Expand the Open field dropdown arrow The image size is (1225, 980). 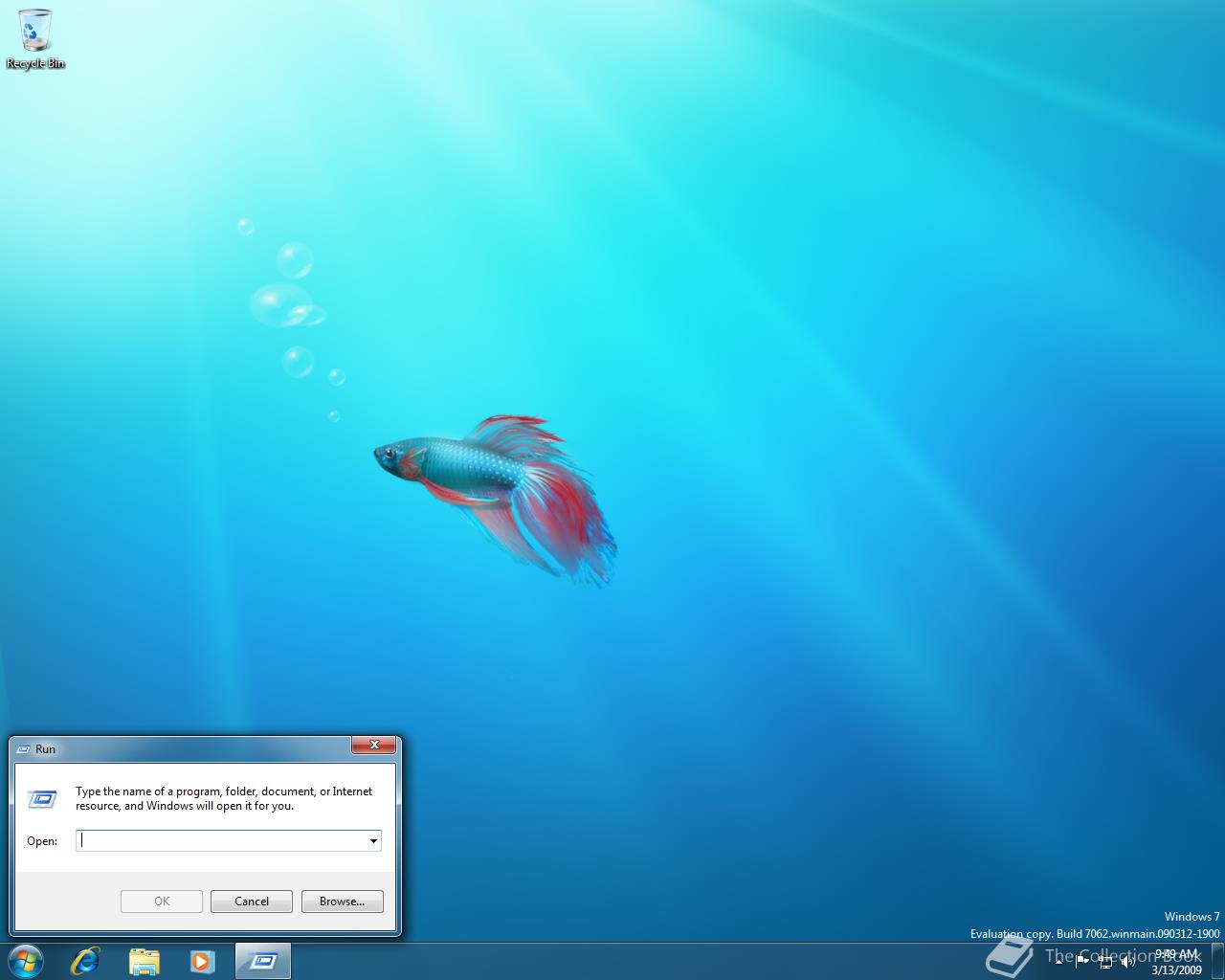coord(373,840)
